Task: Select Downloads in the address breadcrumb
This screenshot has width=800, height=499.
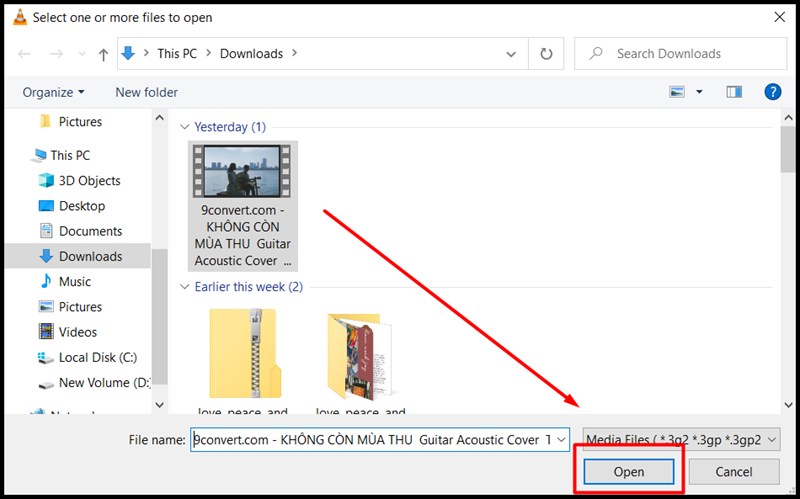Action: [251, 54]
